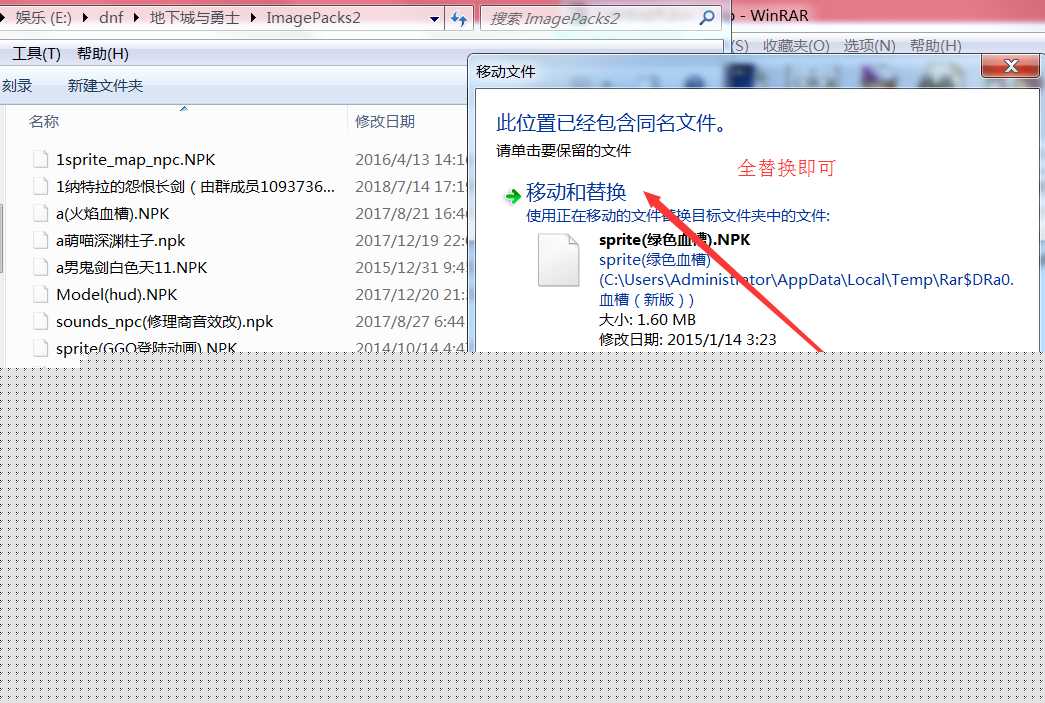Click the 2016/4/13 date of 1sprite_map_npc.NPK
Image resolution: width=1045 pixels, height=703 pixels.
[x=412, y=160]
